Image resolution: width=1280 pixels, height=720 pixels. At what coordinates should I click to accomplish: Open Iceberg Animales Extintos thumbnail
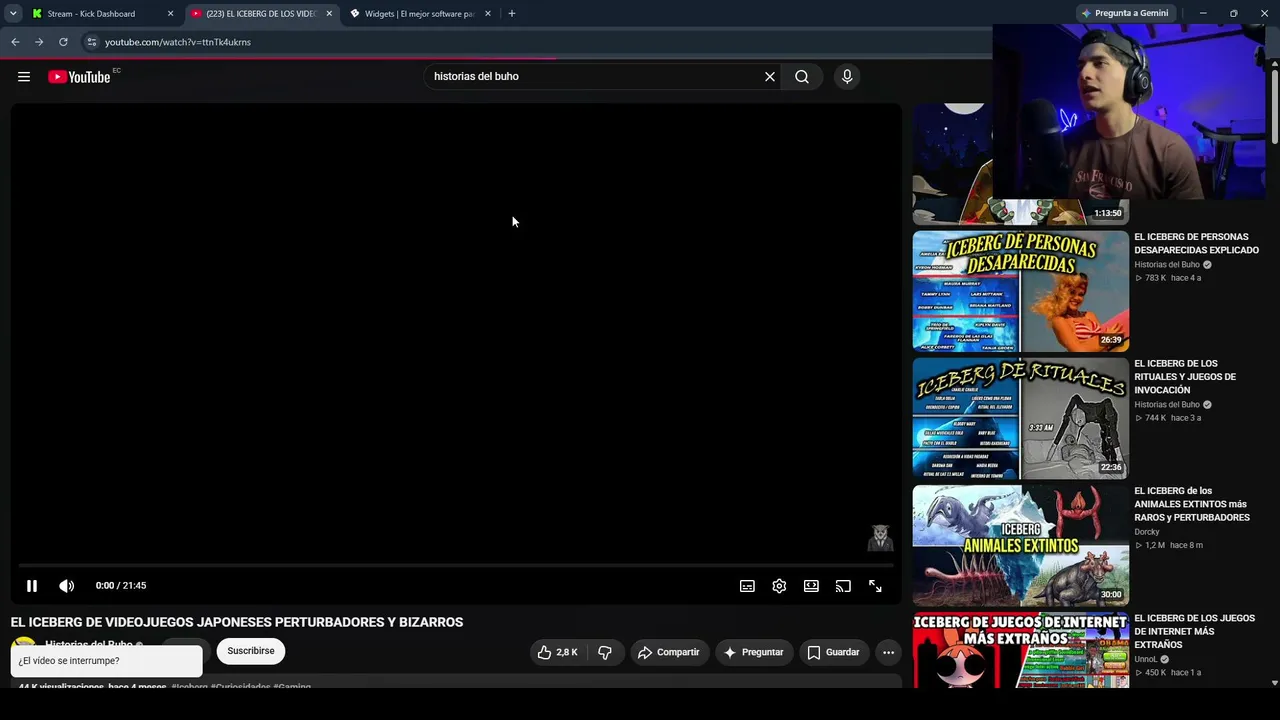coord(1021,545)
